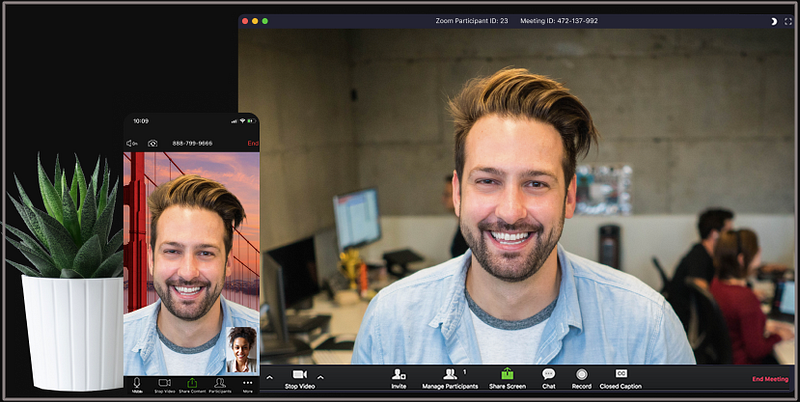Tap Stop Video on phone toolbar

[164, 385]
